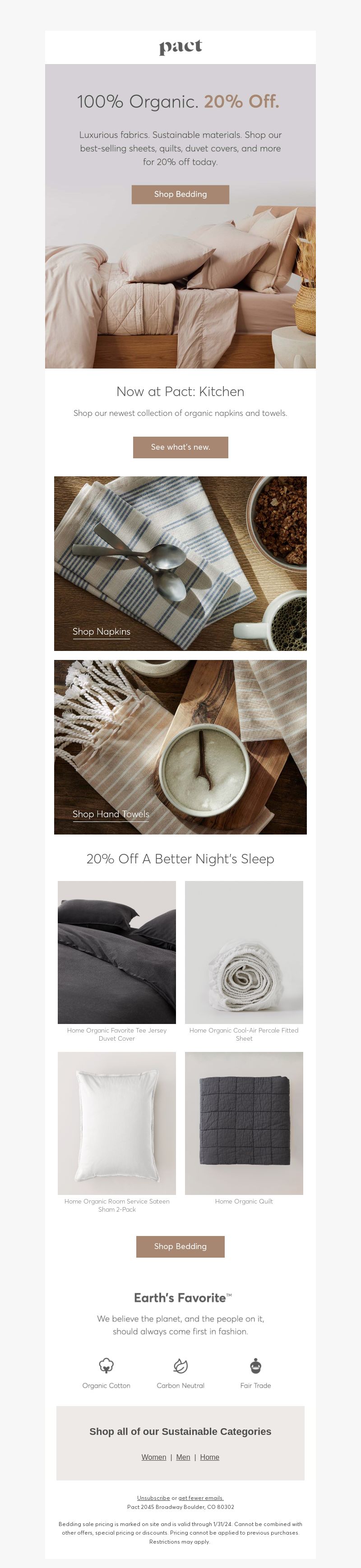The image size is (361, 1568).
Task: Click the pink bedding hero image
Action: click(180, 286)
